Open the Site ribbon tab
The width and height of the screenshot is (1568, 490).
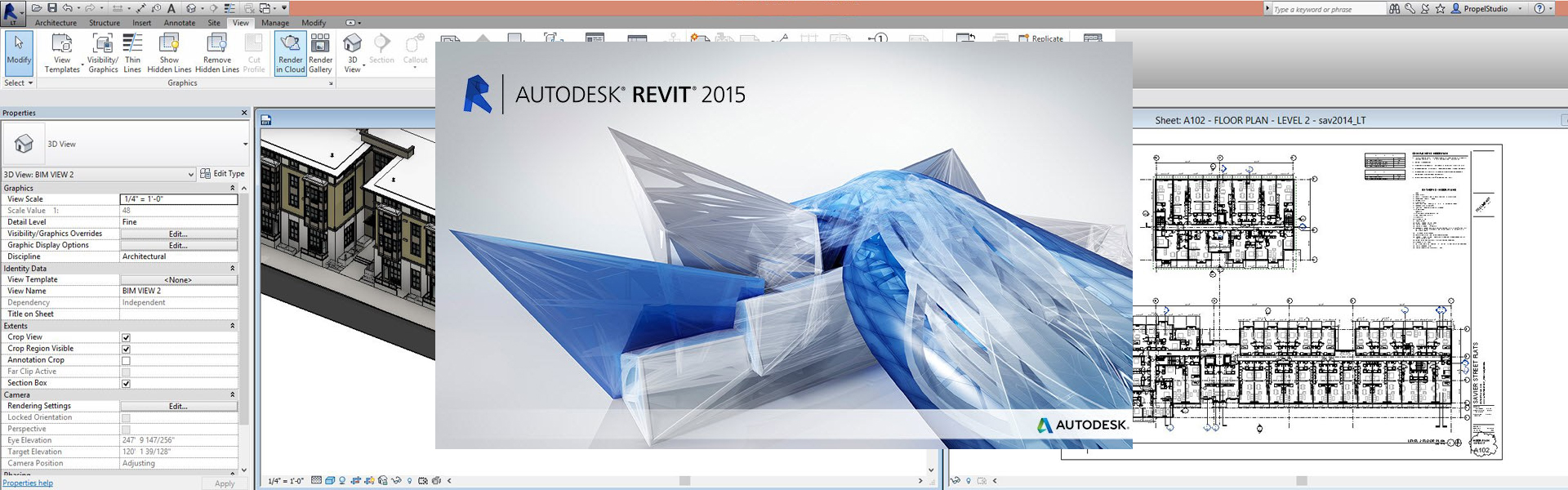coord(214,23)
